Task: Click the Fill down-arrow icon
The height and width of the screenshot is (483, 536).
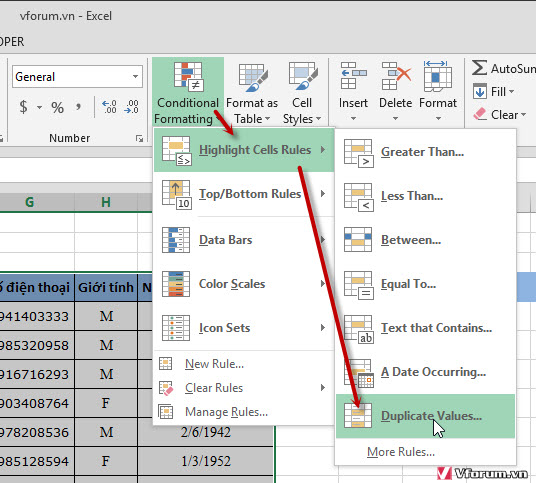Action: (x=480, y=91)
